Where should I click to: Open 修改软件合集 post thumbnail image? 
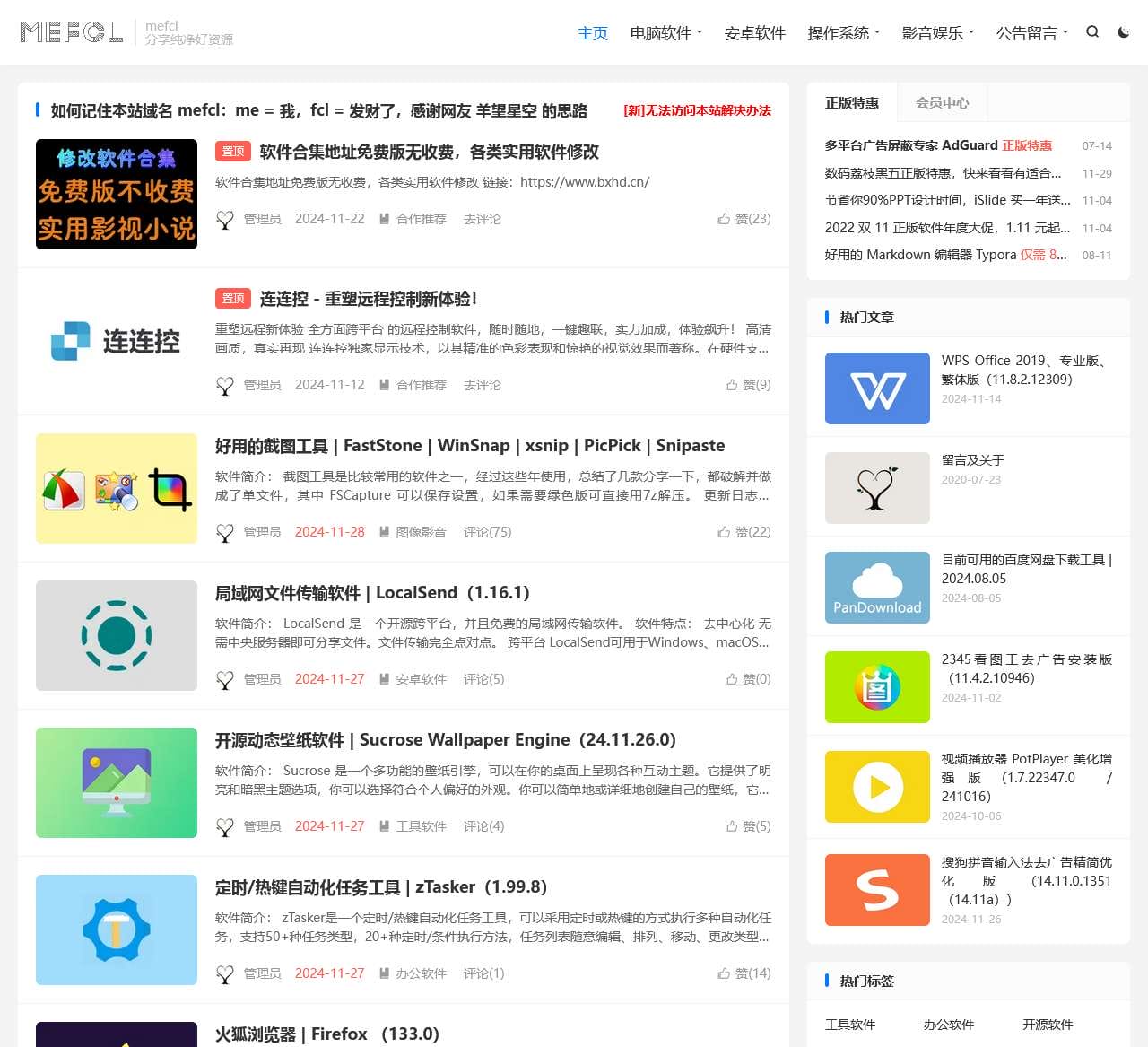point(117,194)
